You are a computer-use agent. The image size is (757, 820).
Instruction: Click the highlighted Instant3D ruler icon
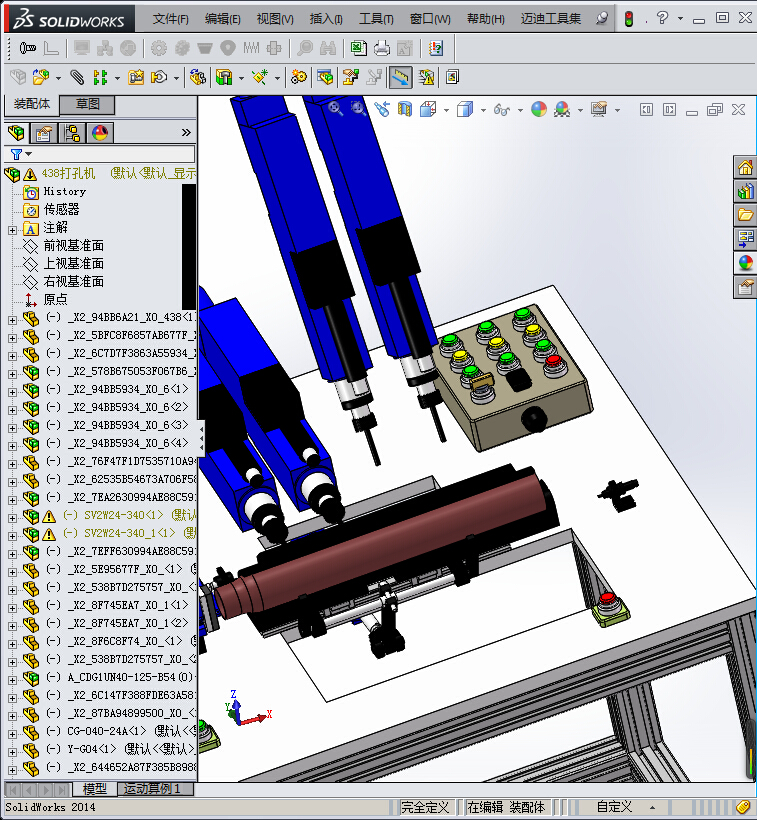pyautogui.click(x=400, y=77)
